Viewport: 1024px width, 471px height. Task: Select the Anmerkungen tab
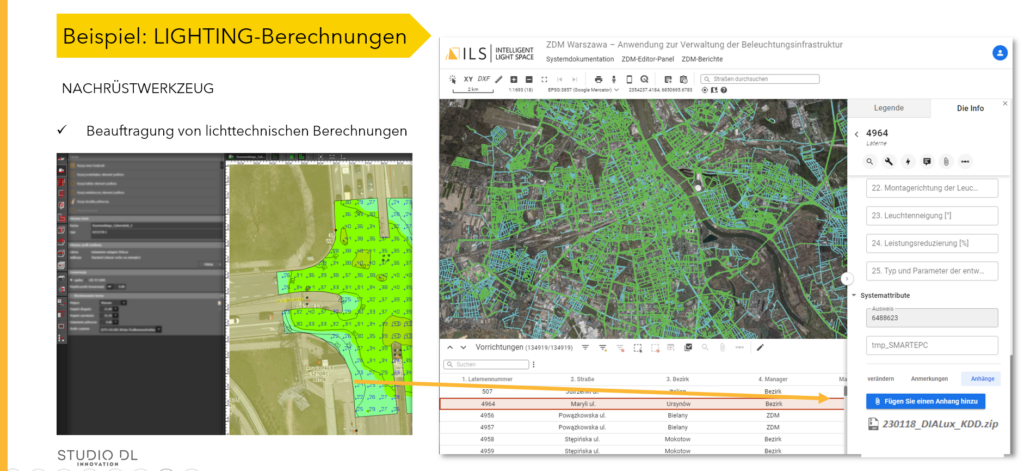pos(928,379)
